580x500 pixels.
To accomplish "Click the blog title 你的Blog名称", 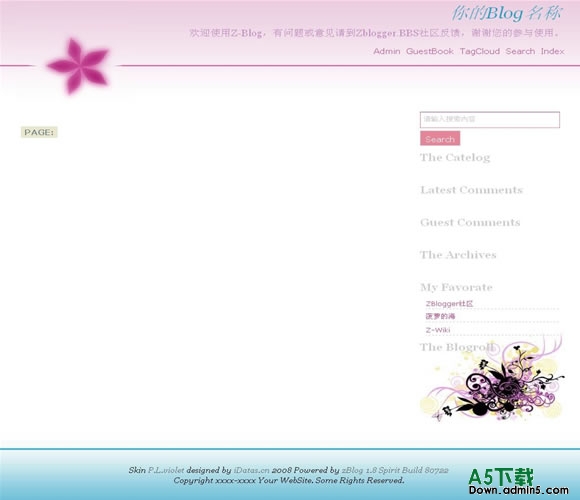I will click(507, 13).
